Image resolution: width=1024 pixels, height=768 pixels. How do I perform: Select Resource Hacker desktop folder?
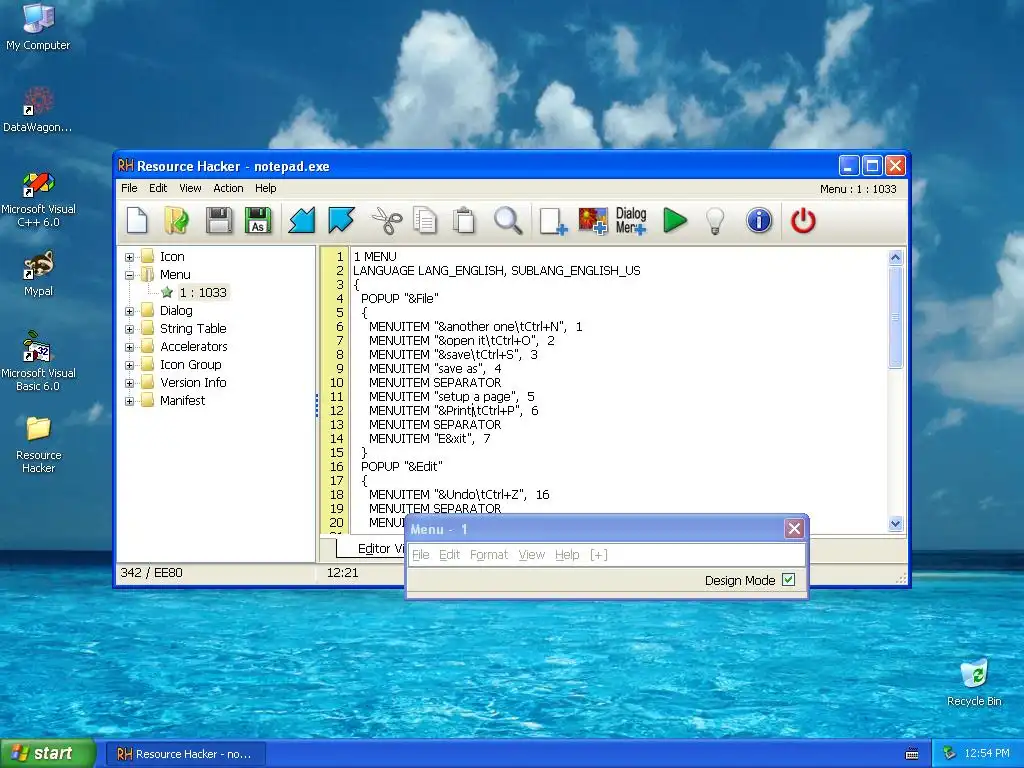coord(38,444)
